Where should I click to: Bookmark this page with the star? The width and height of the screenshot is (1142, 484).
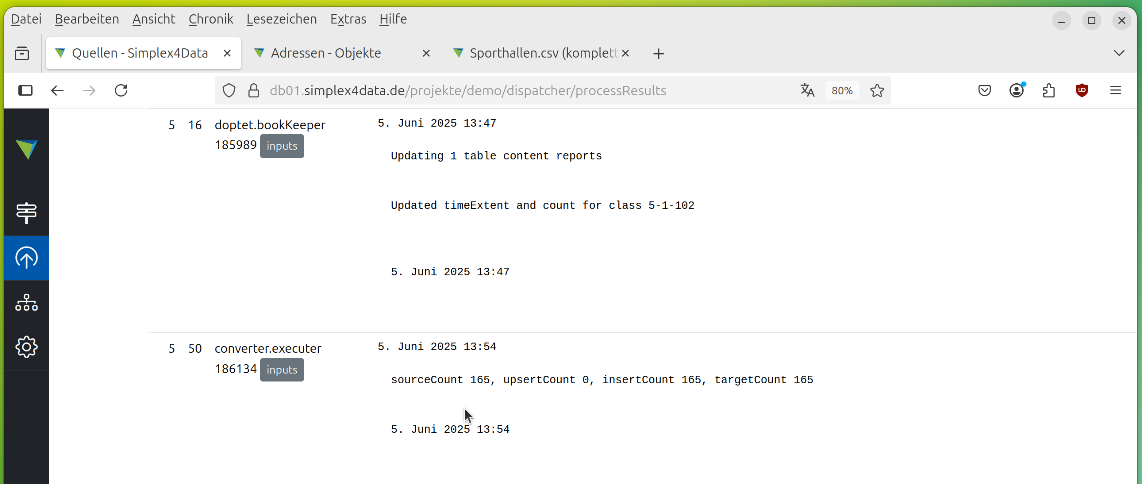877,90
